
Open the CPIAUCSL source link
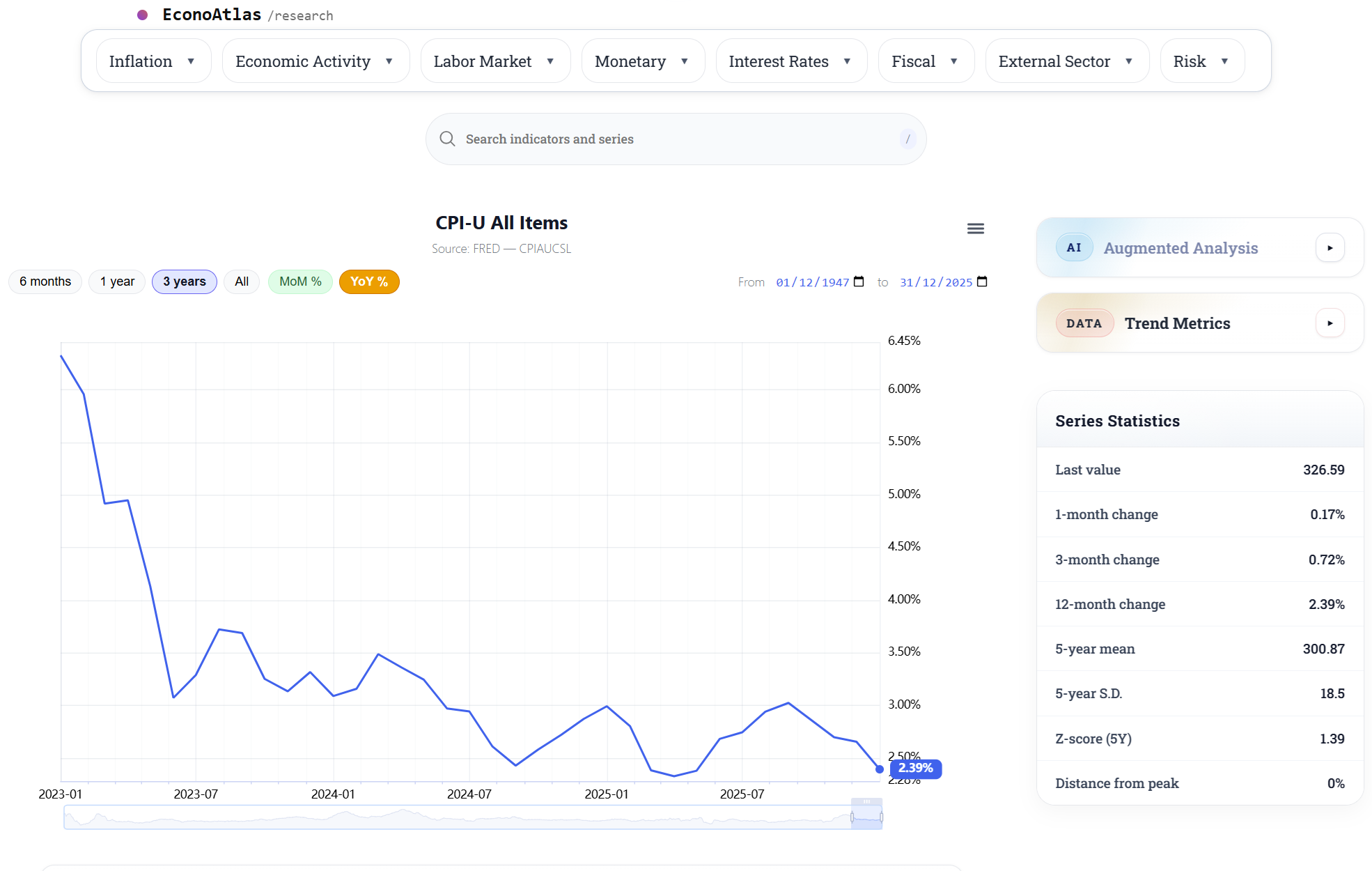pos(545,248)
